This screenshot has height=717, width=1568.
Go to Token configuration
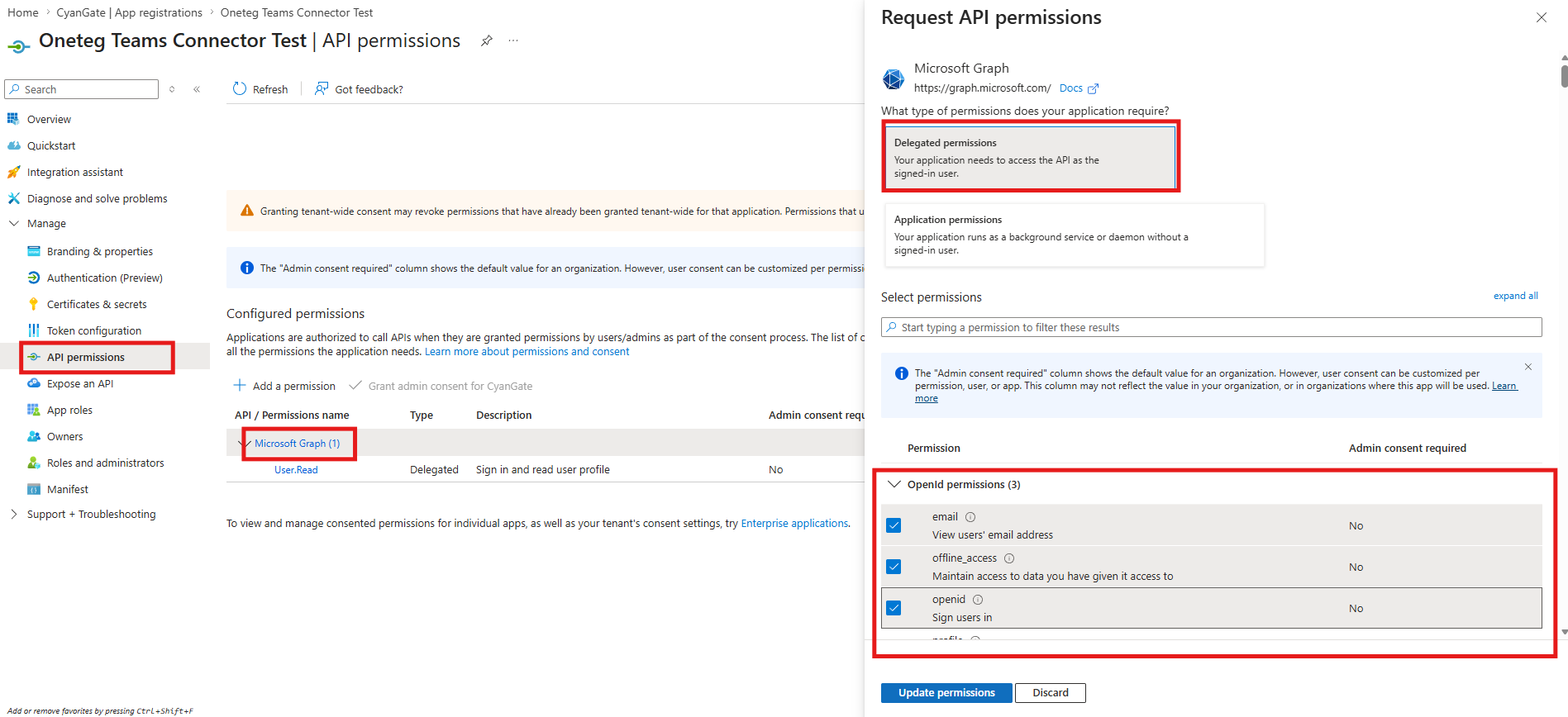[x=94, y=330]
